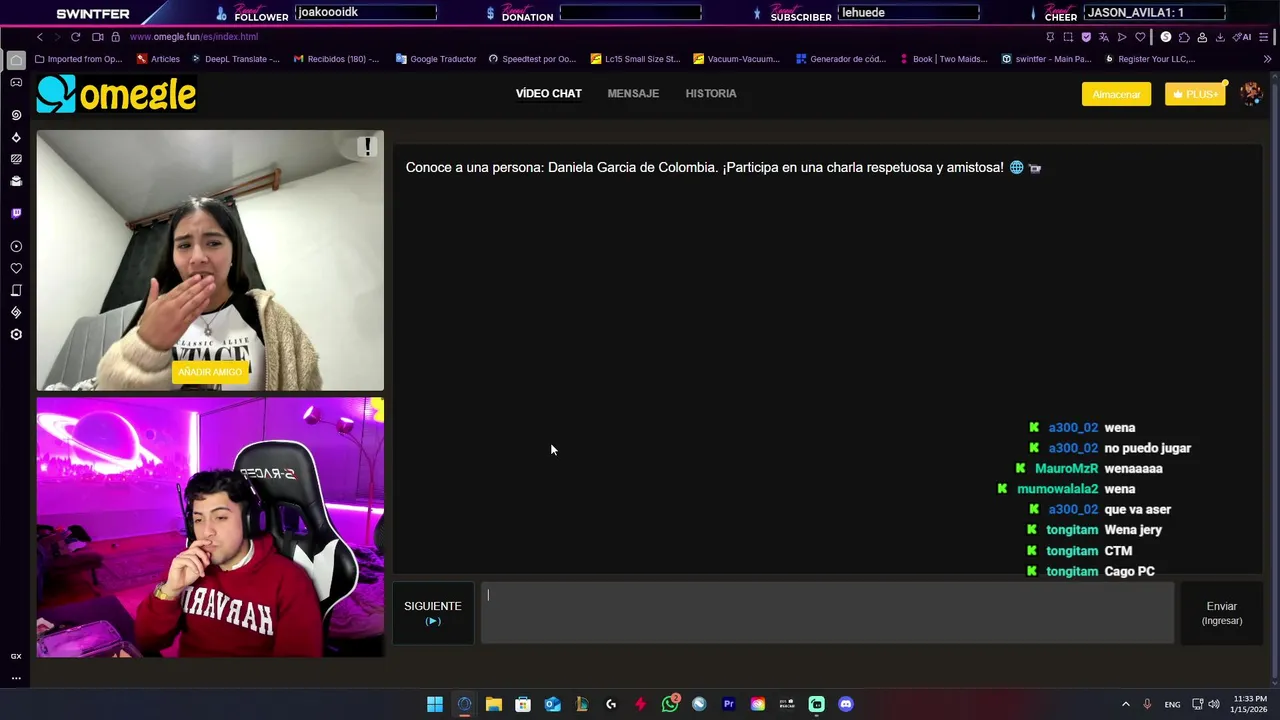Click the stranger's video feed
The image size is (1280, 720).
tap(210, 260)
